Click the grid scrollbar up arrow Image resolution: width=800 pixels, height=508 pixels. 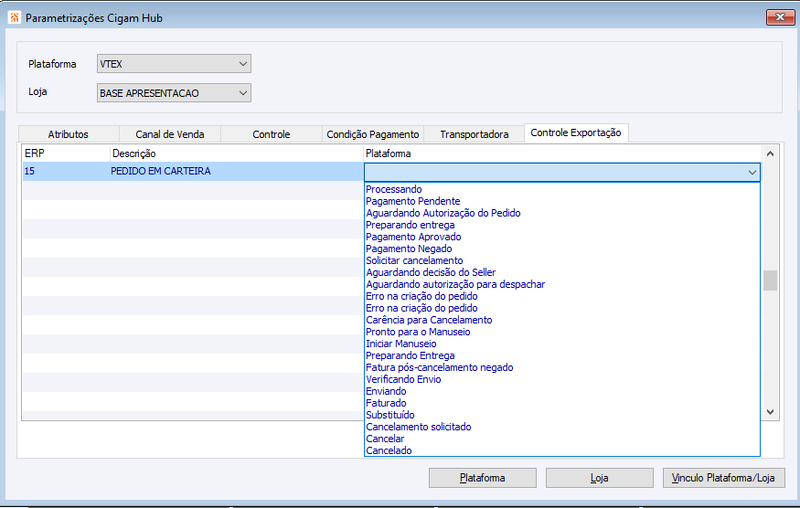(770, 154)
